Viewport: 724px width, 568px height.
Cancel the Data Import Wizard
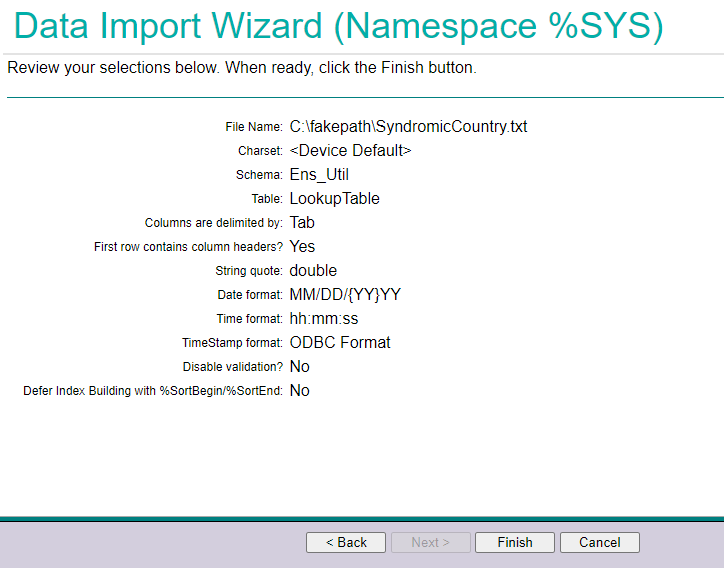[x=599, y=542]
